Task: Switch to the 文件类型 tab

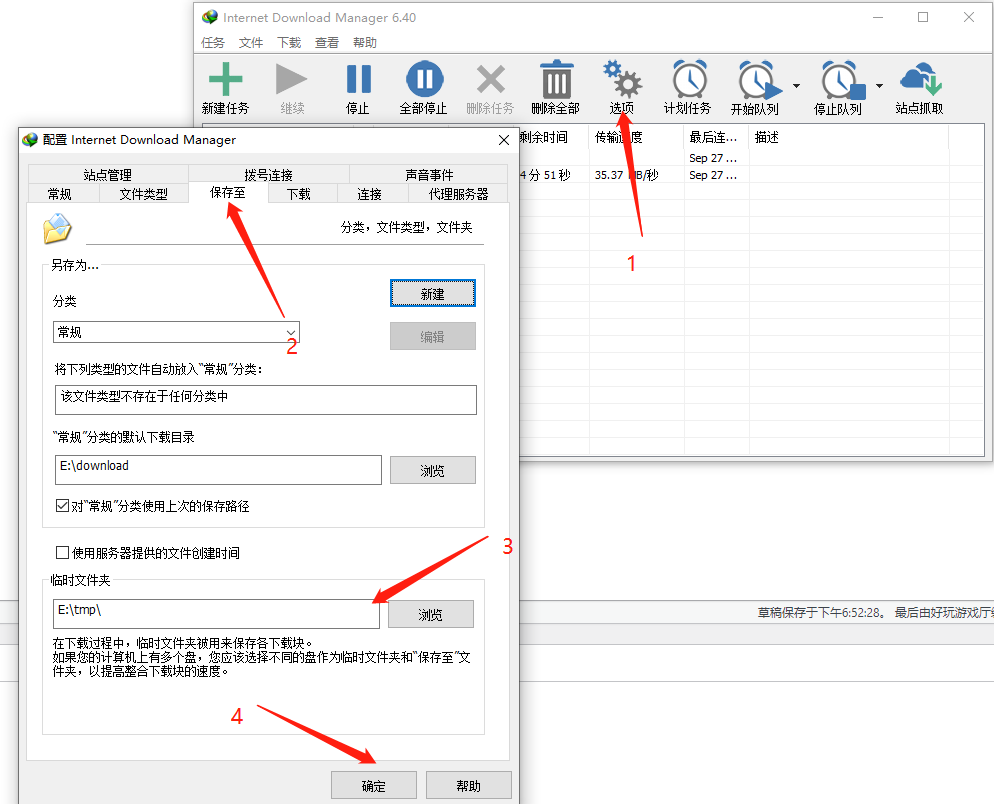Action: point(144,194)
